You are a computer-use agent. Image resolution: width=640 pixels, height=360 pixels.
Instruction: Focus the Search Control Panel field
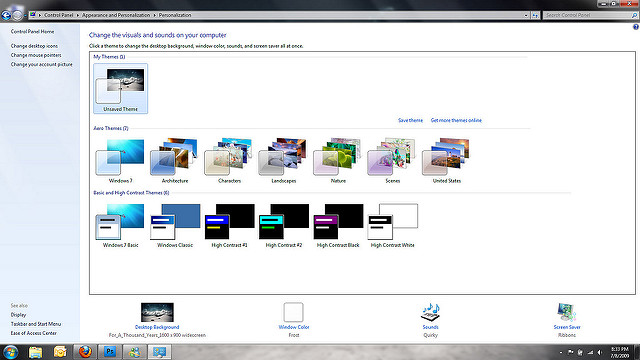[588, 15]
